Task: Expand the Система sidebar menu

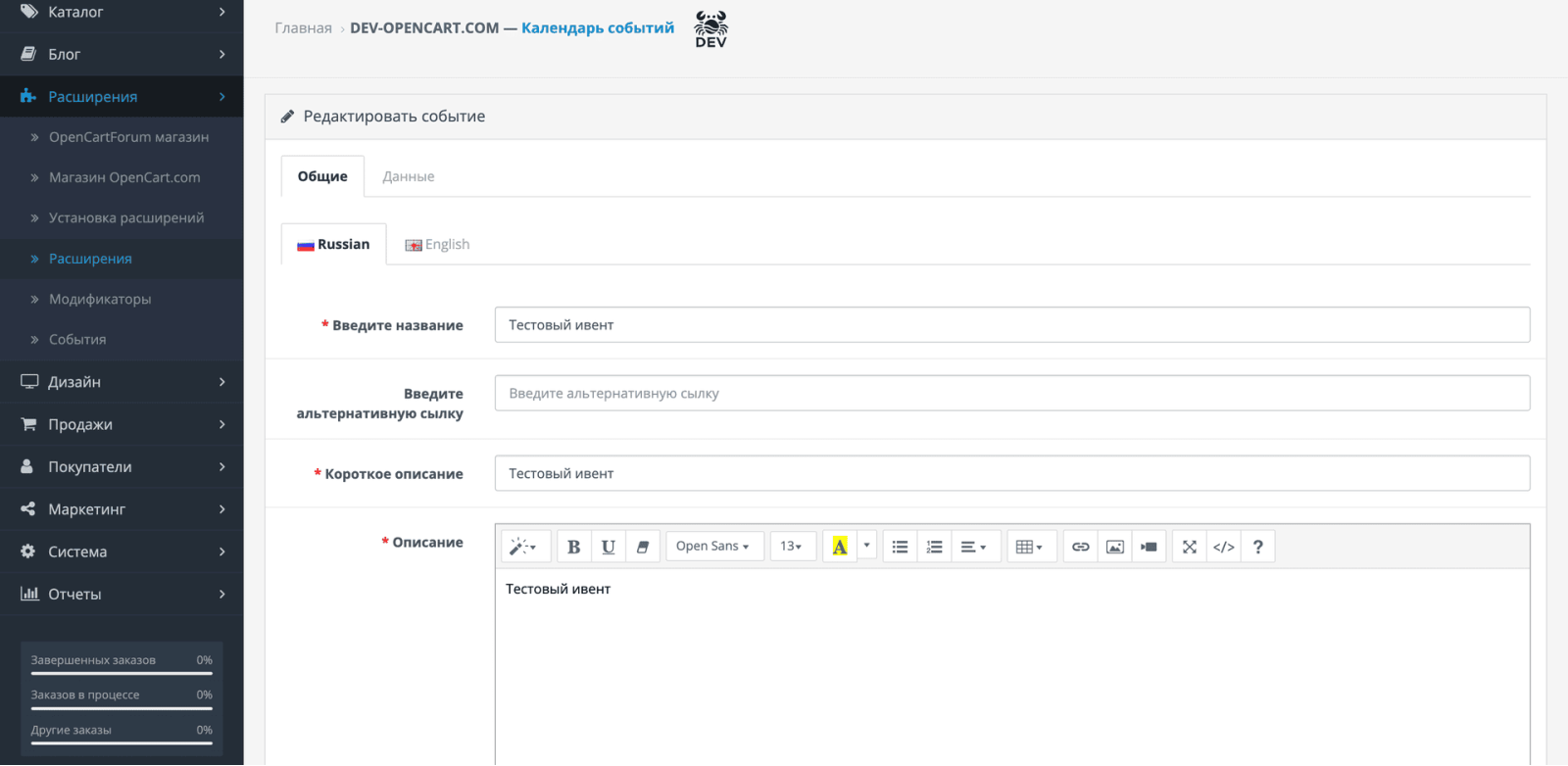Action: click(122, 551)
